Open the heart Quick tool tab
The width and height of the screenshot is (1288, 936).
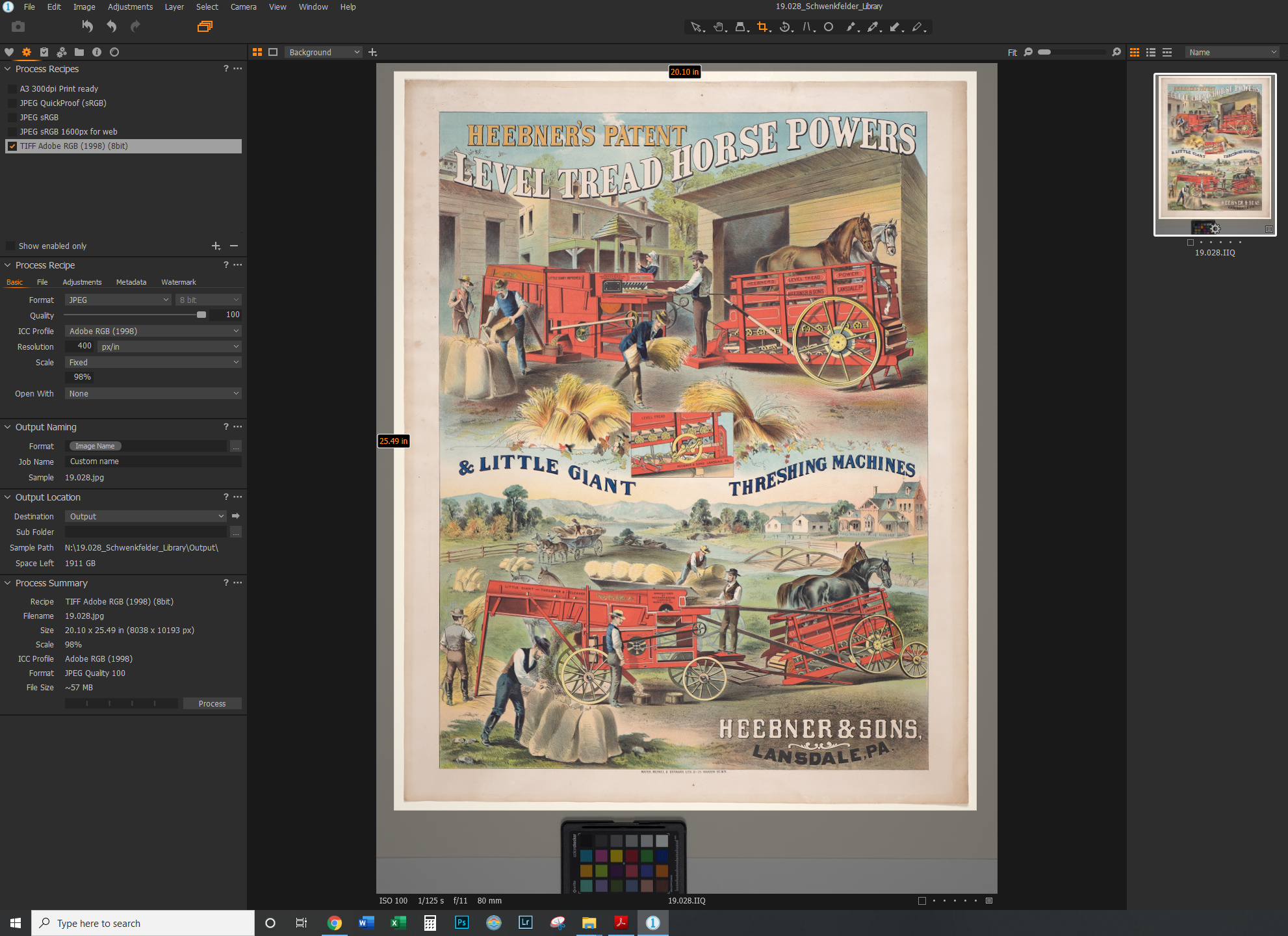(x=9, y=52)
